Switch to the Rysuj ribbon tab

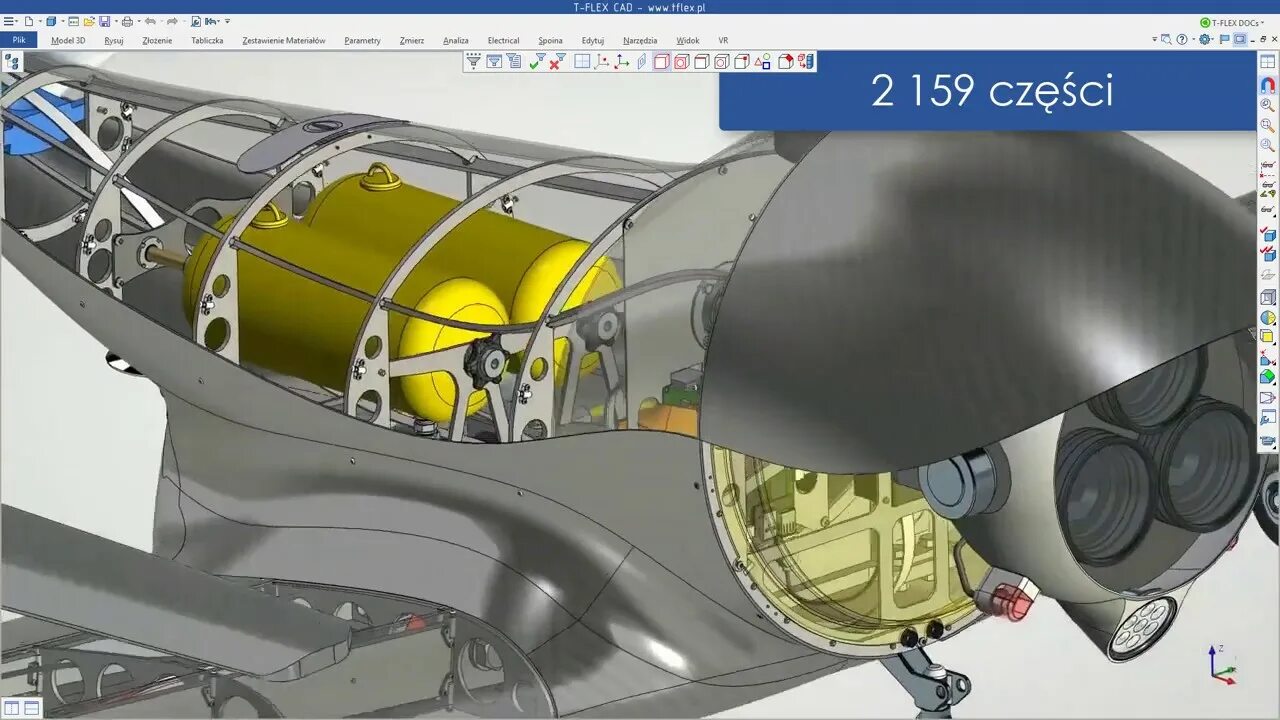[x=114, y=41]
